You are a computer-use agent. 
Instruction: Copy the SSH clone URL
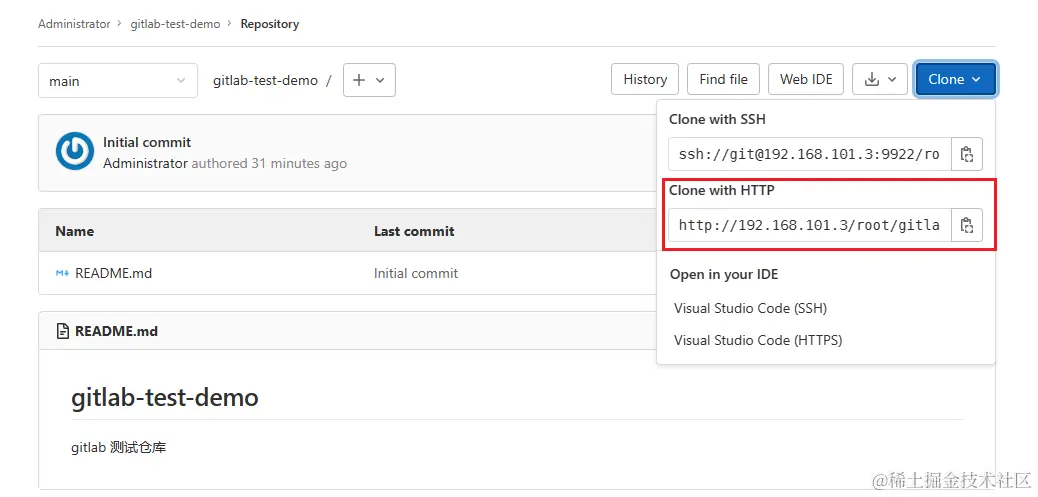[x=967, y=154]
